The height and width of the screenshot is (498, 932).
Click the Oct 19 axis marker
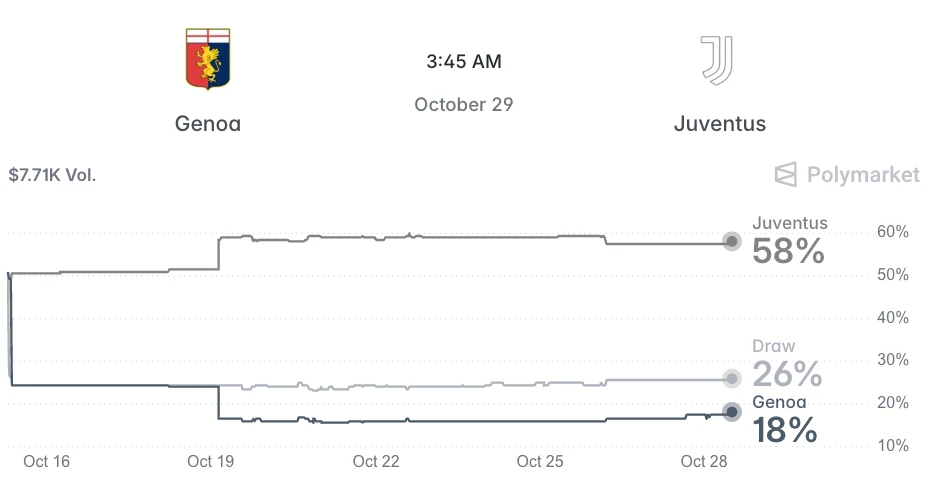[210, 462]
